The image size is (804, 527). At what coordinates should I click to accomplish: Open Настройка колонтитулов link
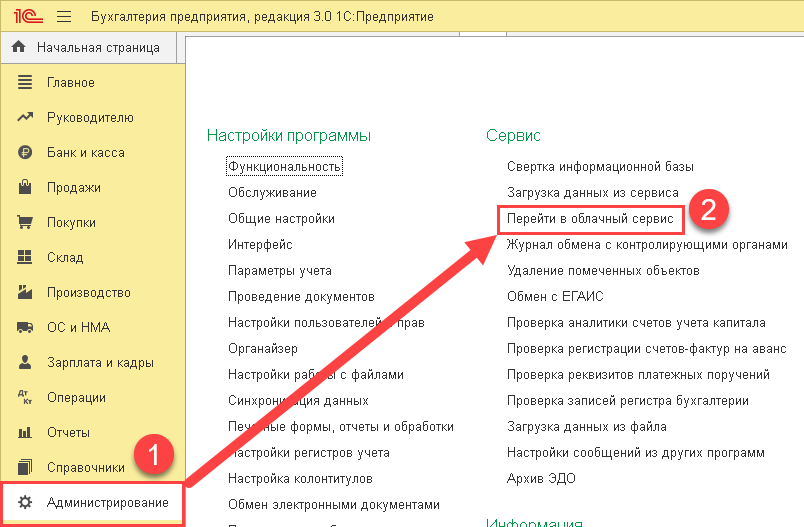pos(300,479)
